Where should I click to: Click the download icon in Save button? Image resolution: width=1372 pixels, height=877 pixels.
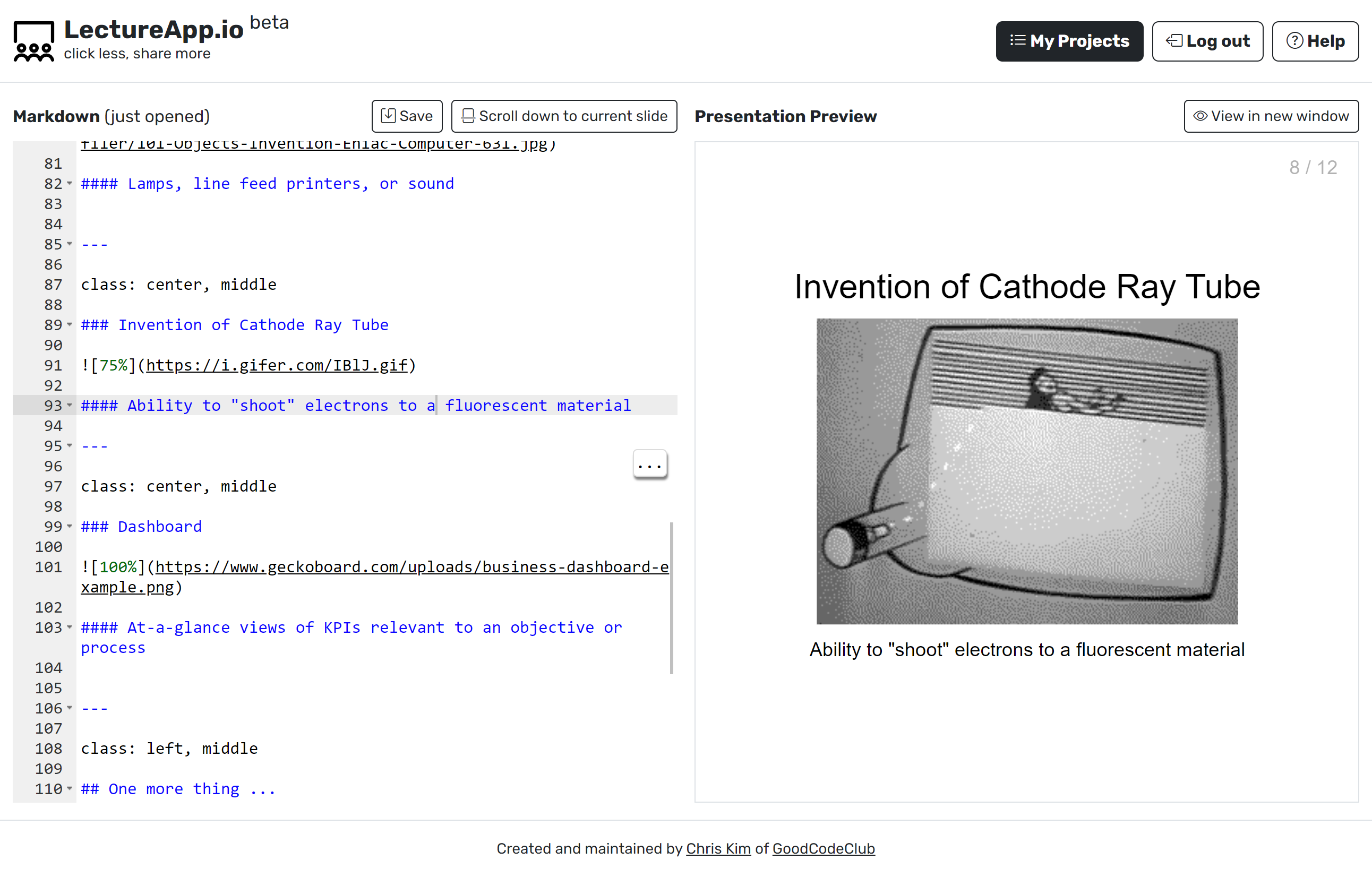[x=388, y=116]
